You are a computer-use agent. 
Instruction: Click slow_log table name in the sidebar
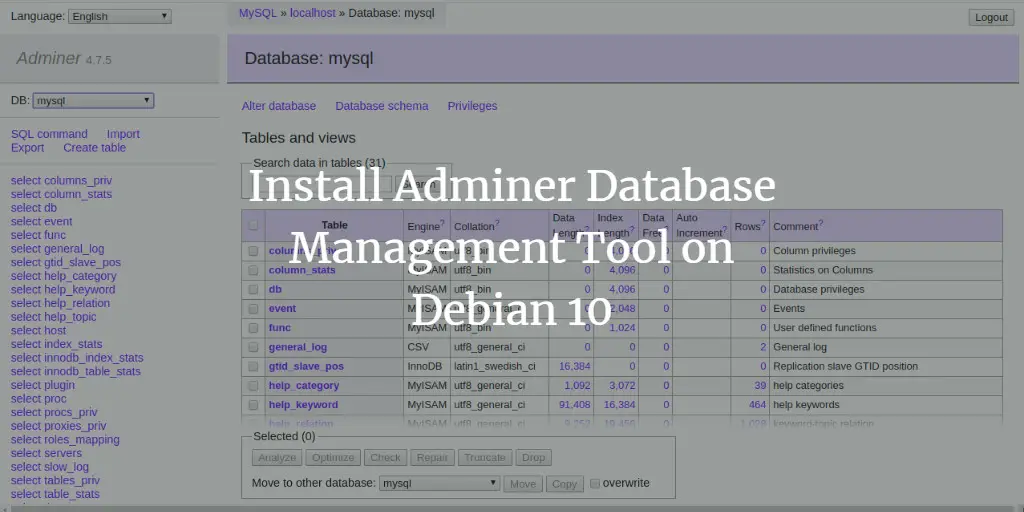point(66,467)
